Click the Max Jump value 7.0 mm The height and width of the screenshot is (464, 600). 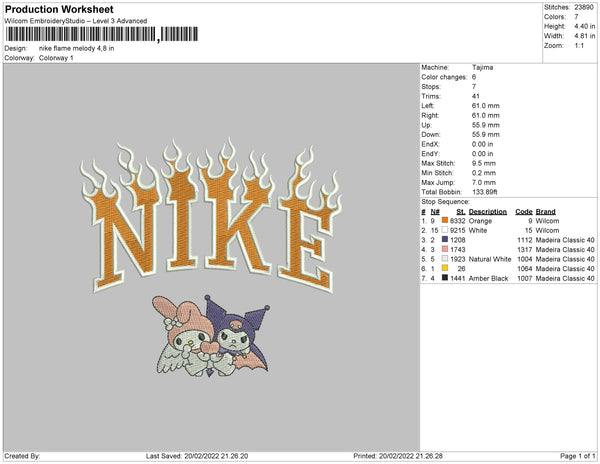(x=484, y=182)
